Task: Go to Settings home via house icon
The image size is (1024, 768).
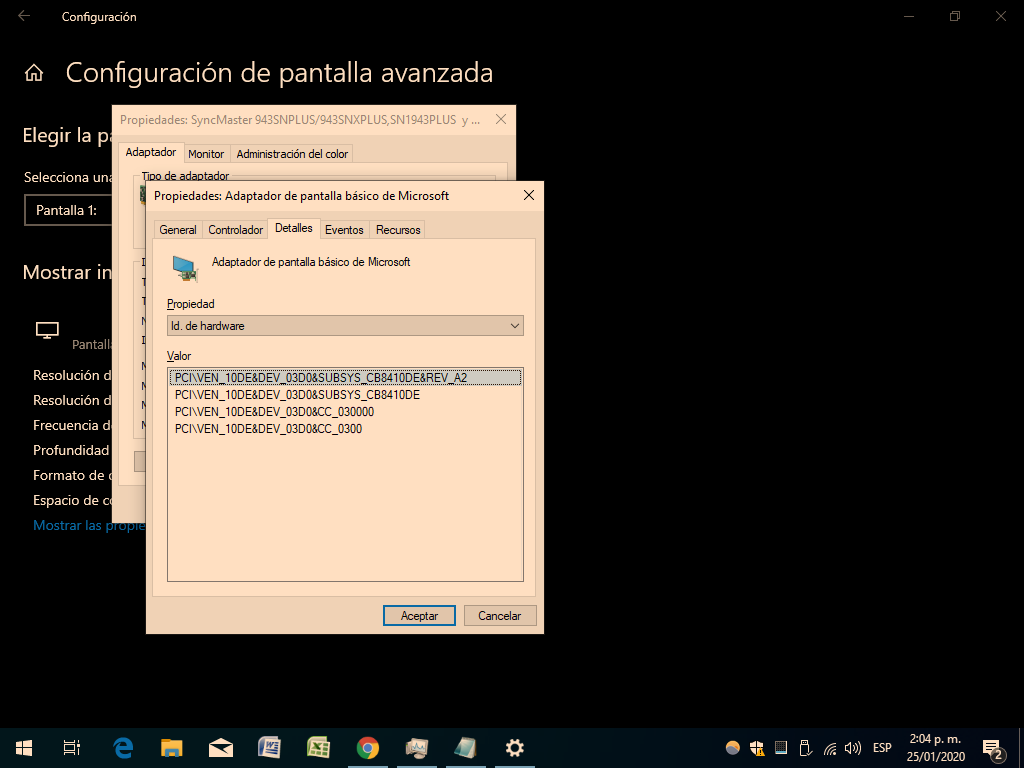Action: point(34,73)
